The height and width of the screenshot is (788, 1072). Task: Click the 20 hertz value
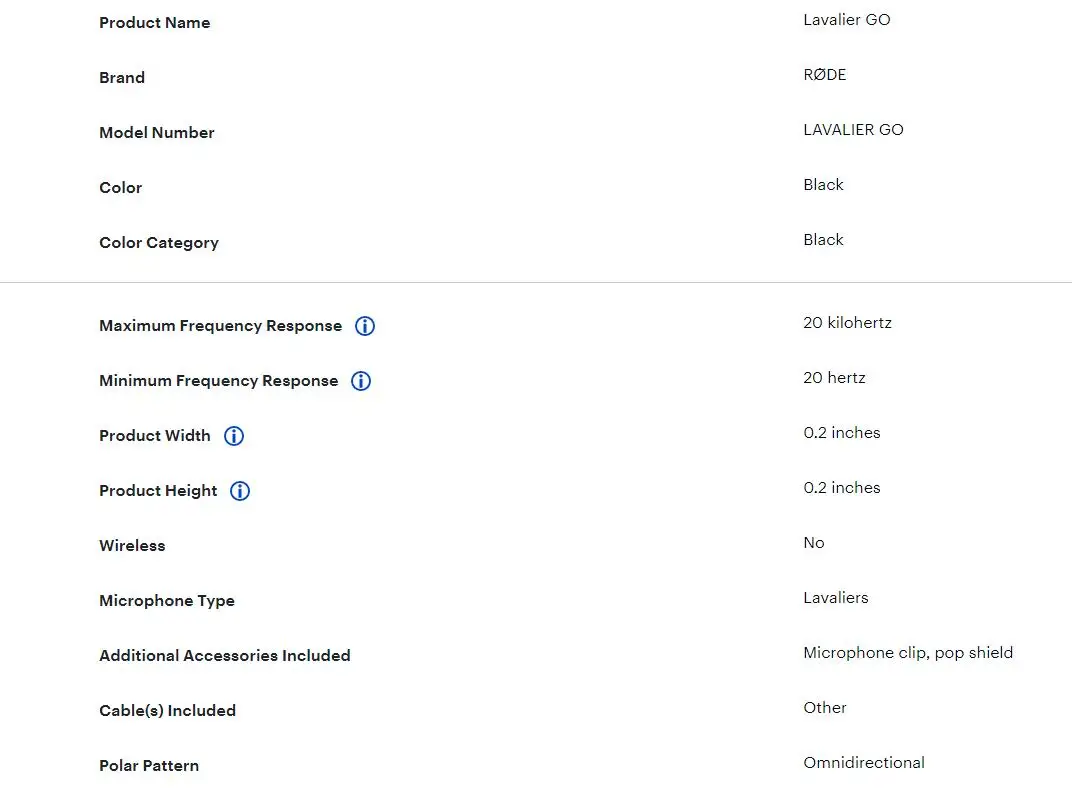(x=834, y=378)
